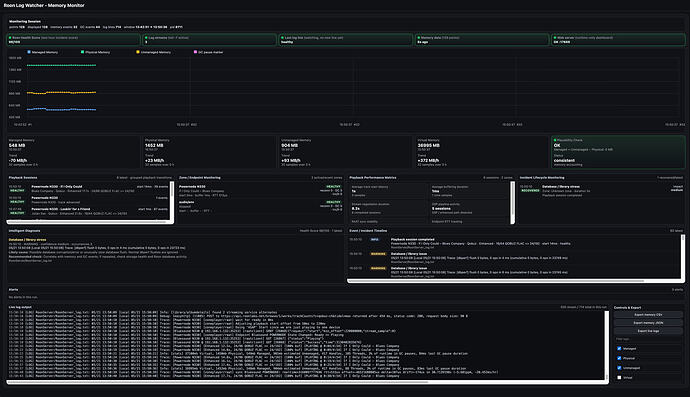The image size is (690, 397).
Task: Uncheck the Physical series checkbox
Action: point(619,358)
